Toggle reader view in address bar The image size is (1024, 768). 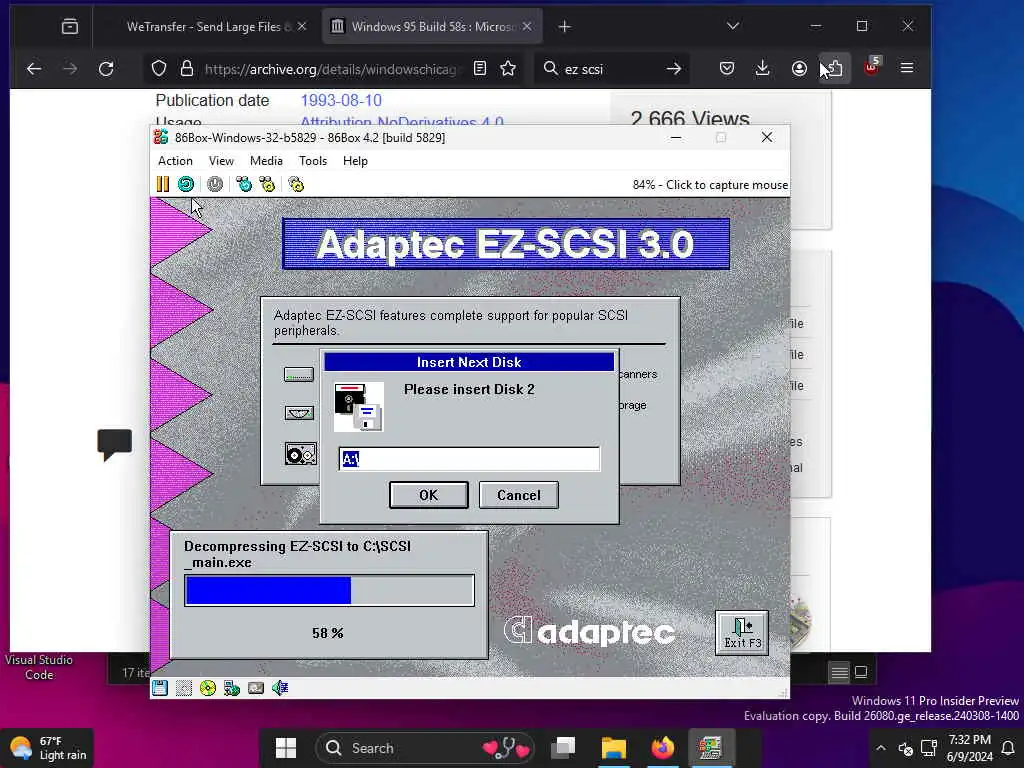tap(480, 68)
